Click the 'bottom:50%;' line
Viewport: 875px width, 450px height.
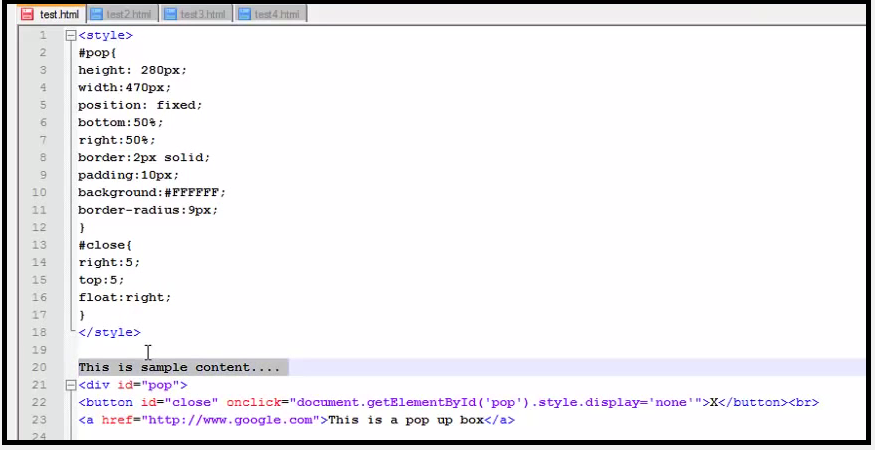coord(121,122)
